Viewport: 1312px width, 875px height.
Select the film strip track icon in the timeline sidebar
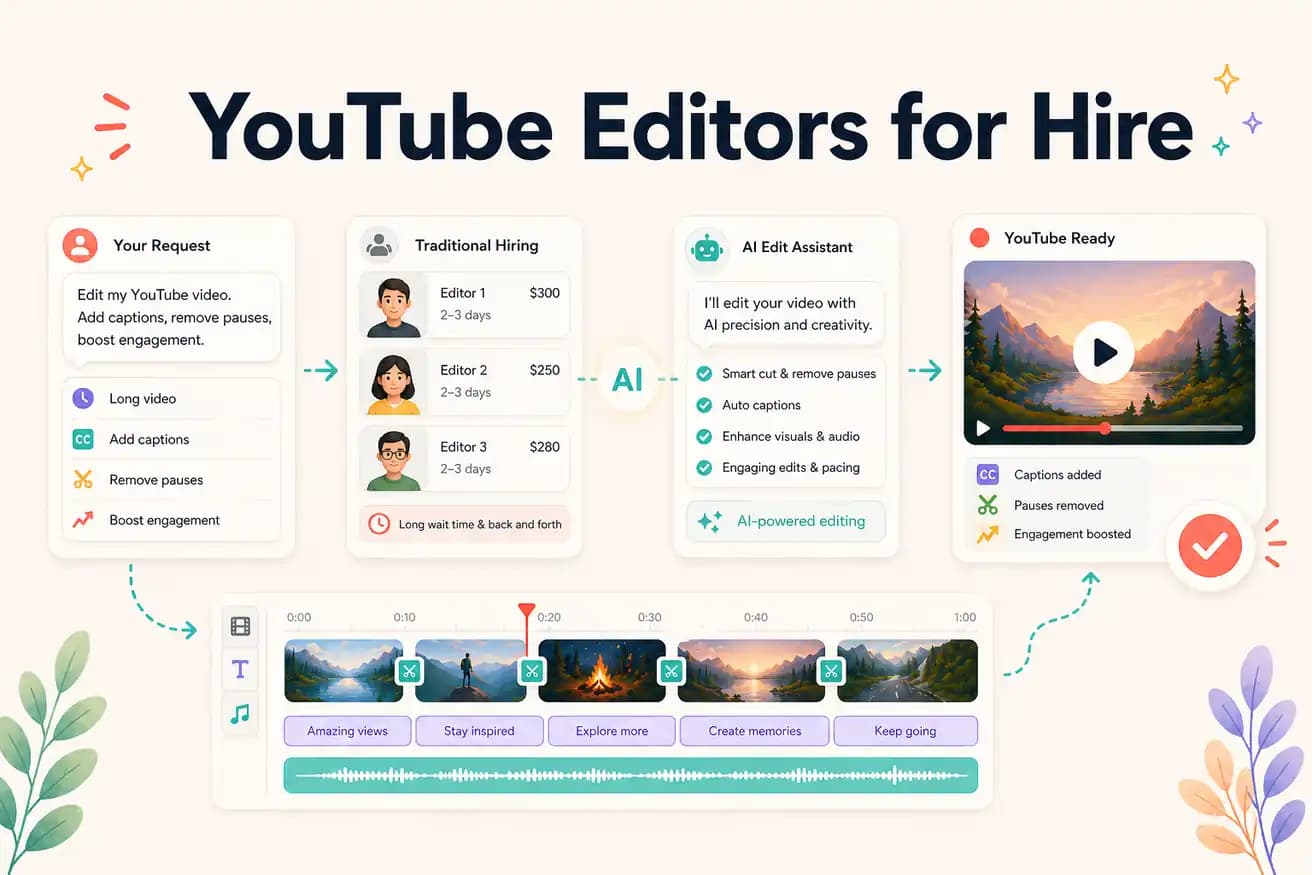(240, 625)
